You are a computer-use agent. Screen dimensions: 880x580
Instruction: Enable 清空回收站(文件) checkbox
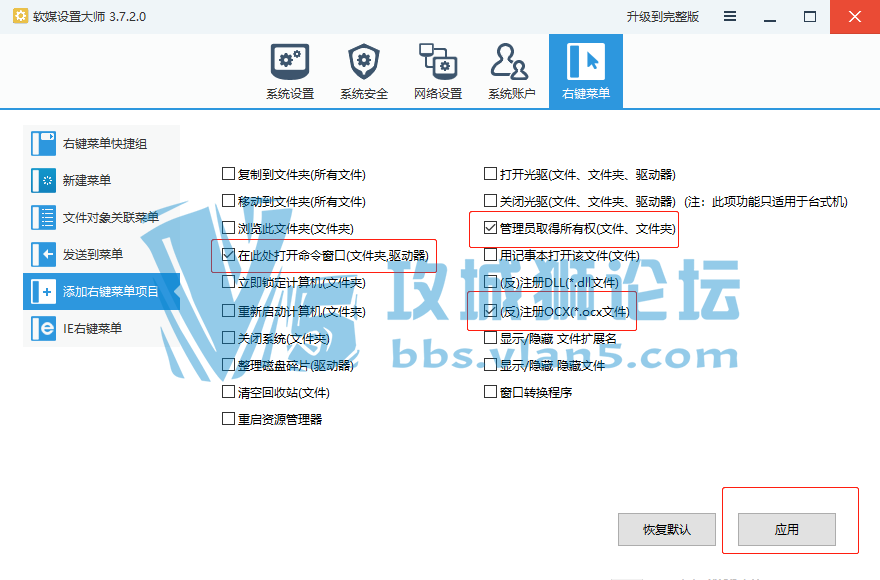tap(228, 391)
